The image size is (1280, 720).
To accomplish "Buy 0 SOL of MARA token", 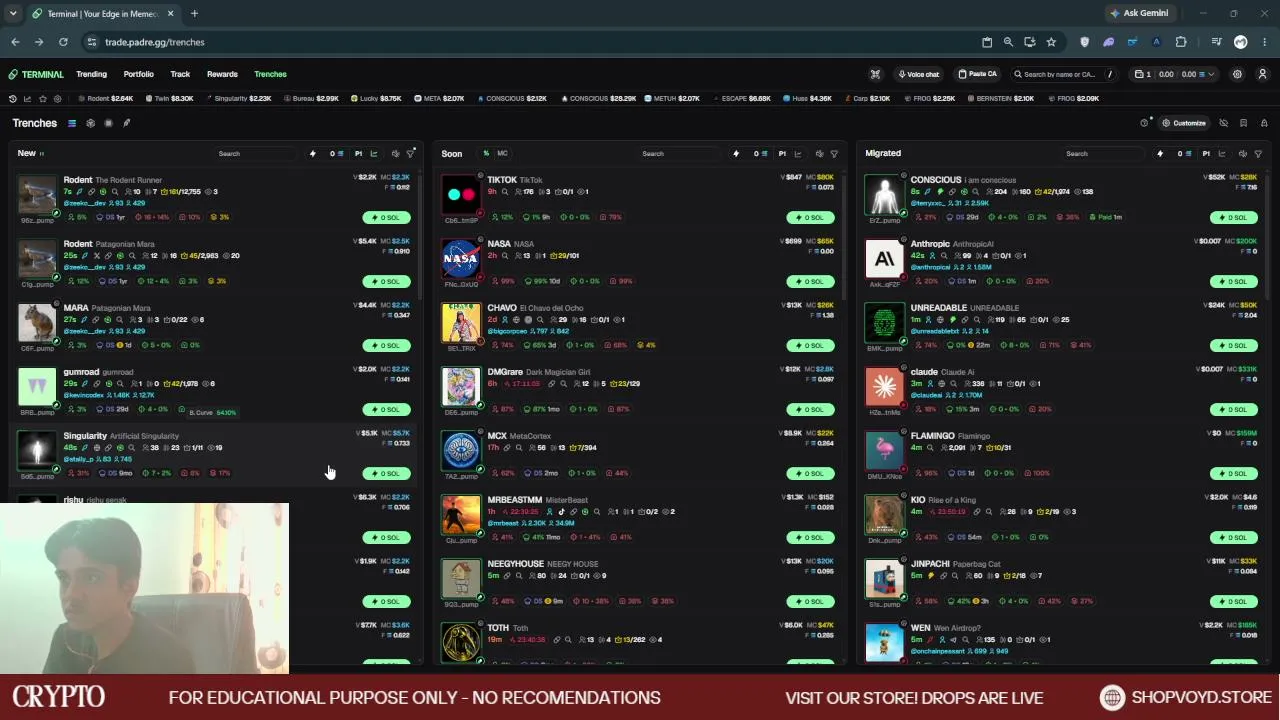I will tap(387, 345).
